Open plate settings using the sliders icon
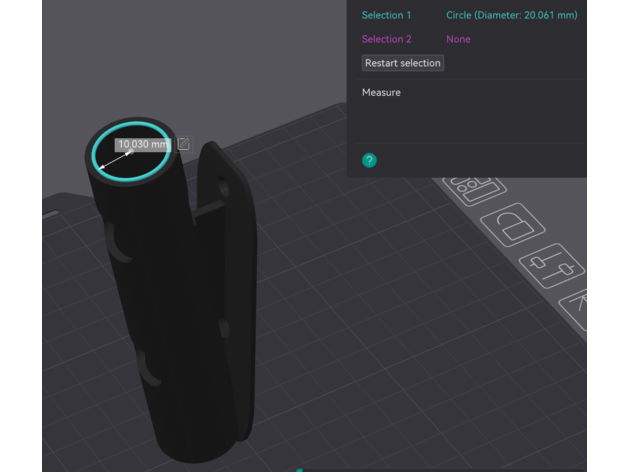The height and width of the screenshot is (472, 628). (551, 267)
